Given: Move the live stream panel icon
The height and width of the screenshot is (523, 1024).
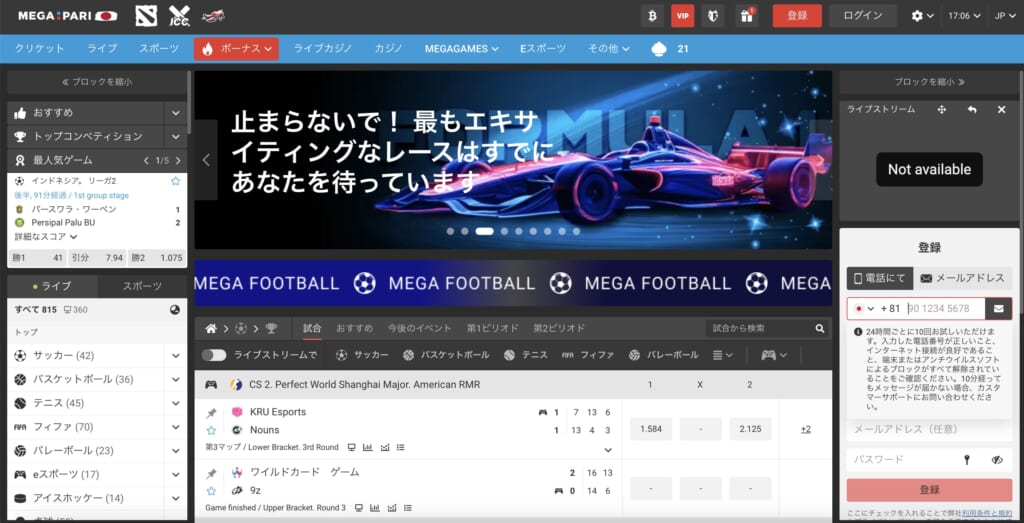Looking at the screenshot, I should (x=941, y=110).
